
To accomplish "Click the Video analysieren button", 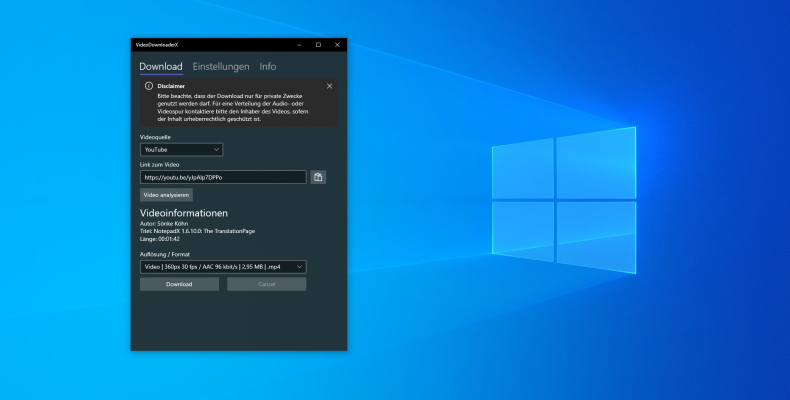I will [166, 195].
